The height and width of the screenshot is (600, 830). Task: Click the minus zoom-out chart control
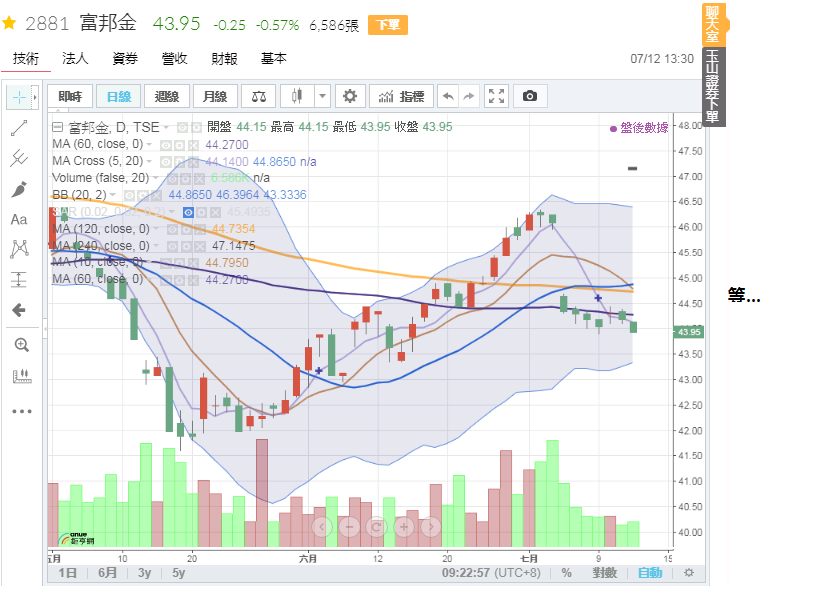click(x=349, y=527)
